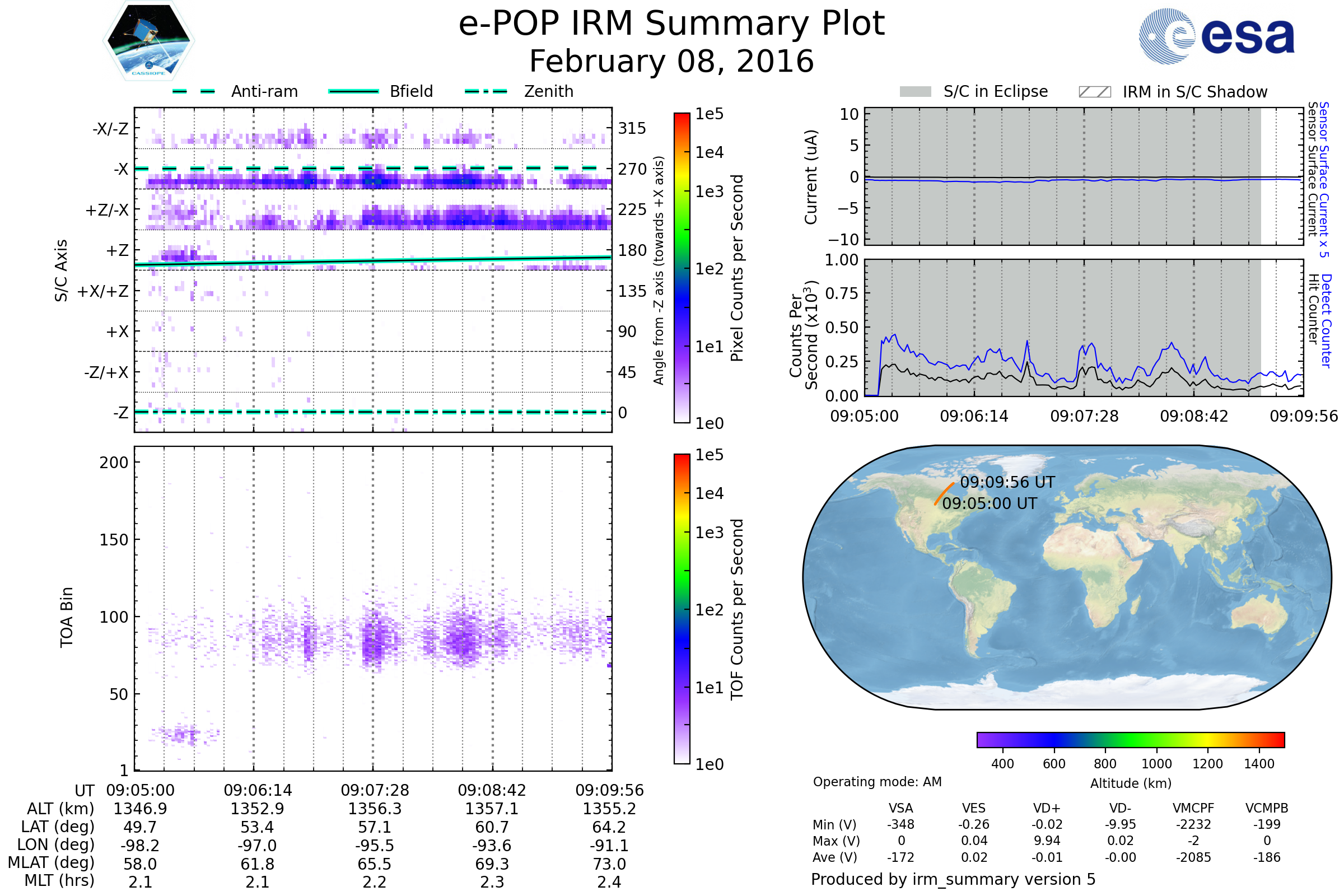Click the Zenith dash-dot legend line
Viewport: 1344px width, 896px height.
pos(486,91)
